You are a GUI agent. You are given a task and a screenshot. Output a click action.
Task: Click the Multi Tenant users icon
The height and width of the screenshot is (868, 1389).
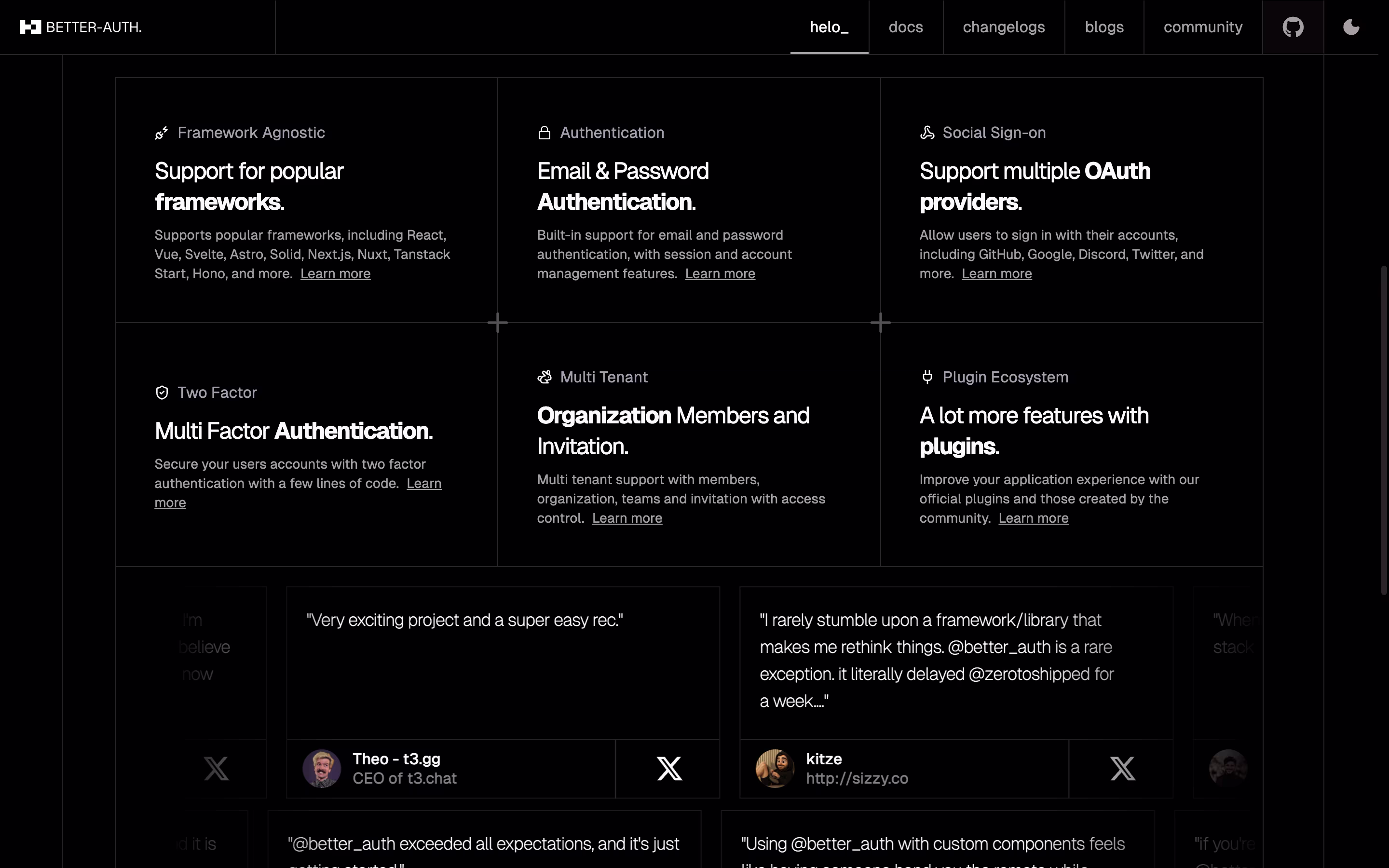544,377
